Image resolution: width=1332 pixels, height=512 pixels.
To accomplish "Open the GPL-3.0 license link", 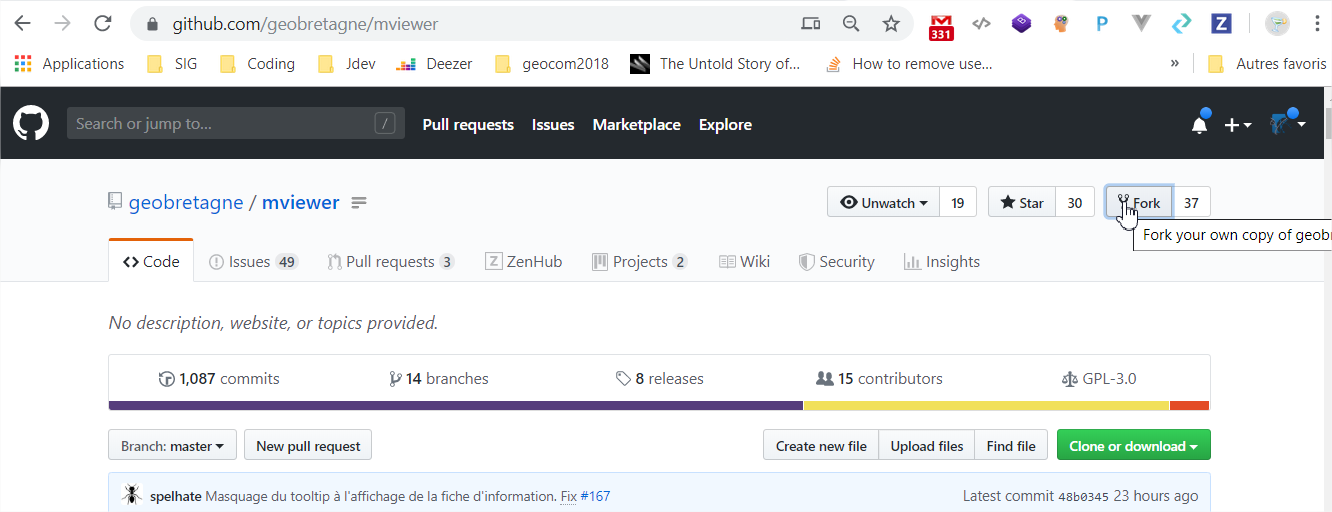I will tap(1099, 379).
